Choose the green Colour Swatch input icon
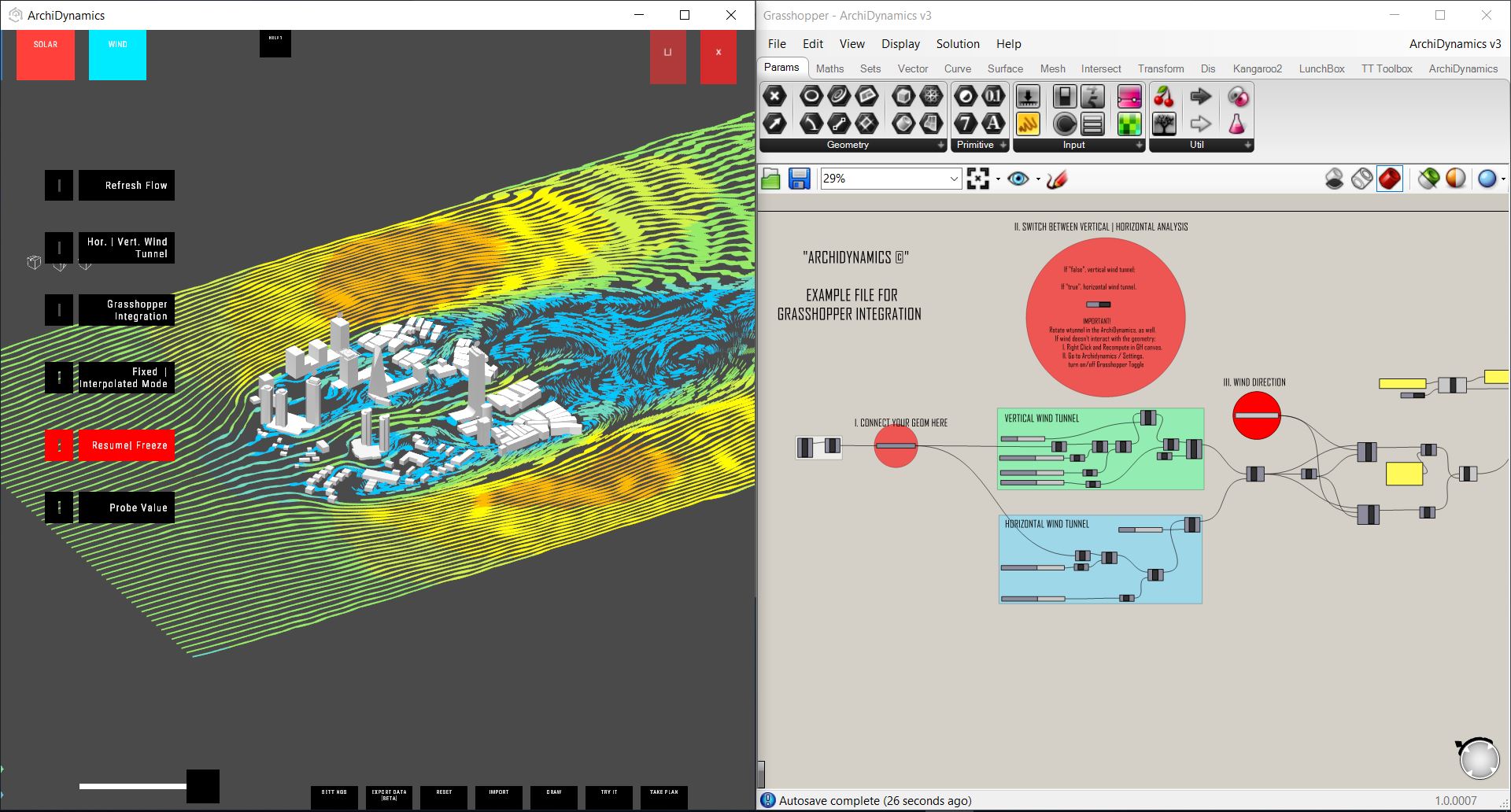Image resolution: width=1511 pixels, height=812 pixels. click(1129, 124)
